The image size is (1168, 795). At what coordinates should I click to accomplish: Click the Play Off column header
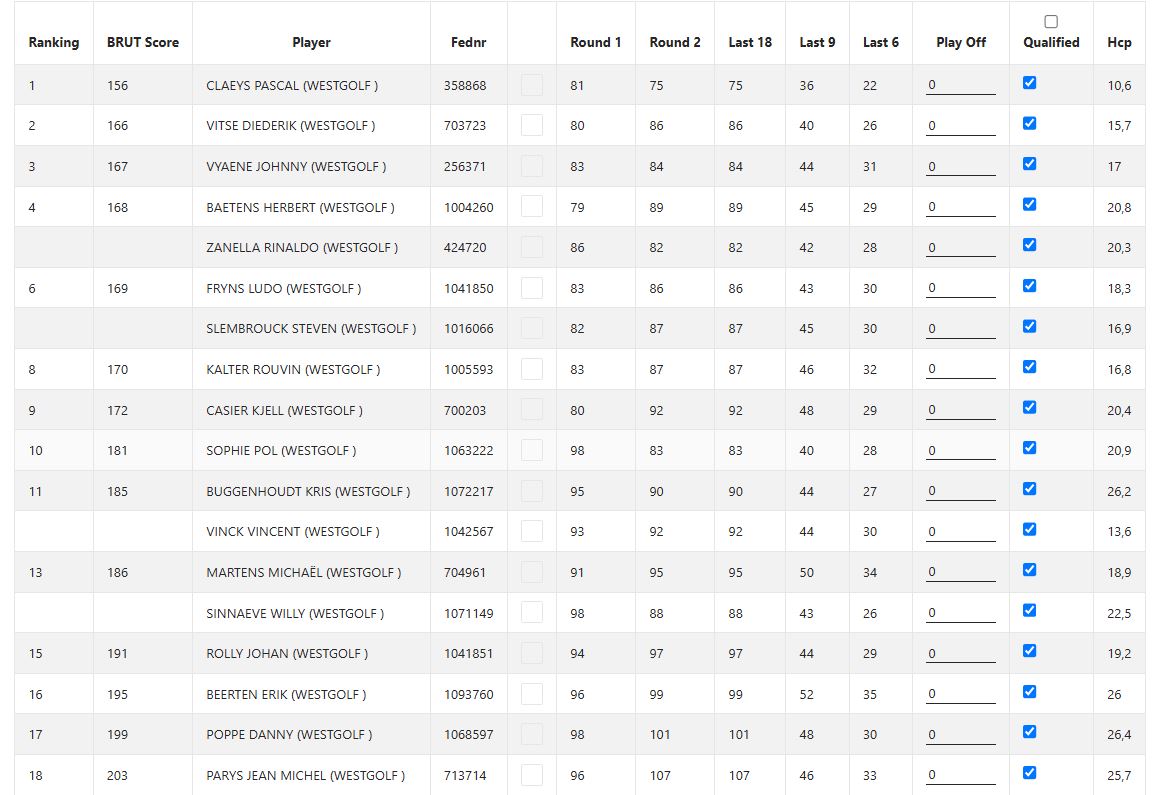tap(961, 42)
